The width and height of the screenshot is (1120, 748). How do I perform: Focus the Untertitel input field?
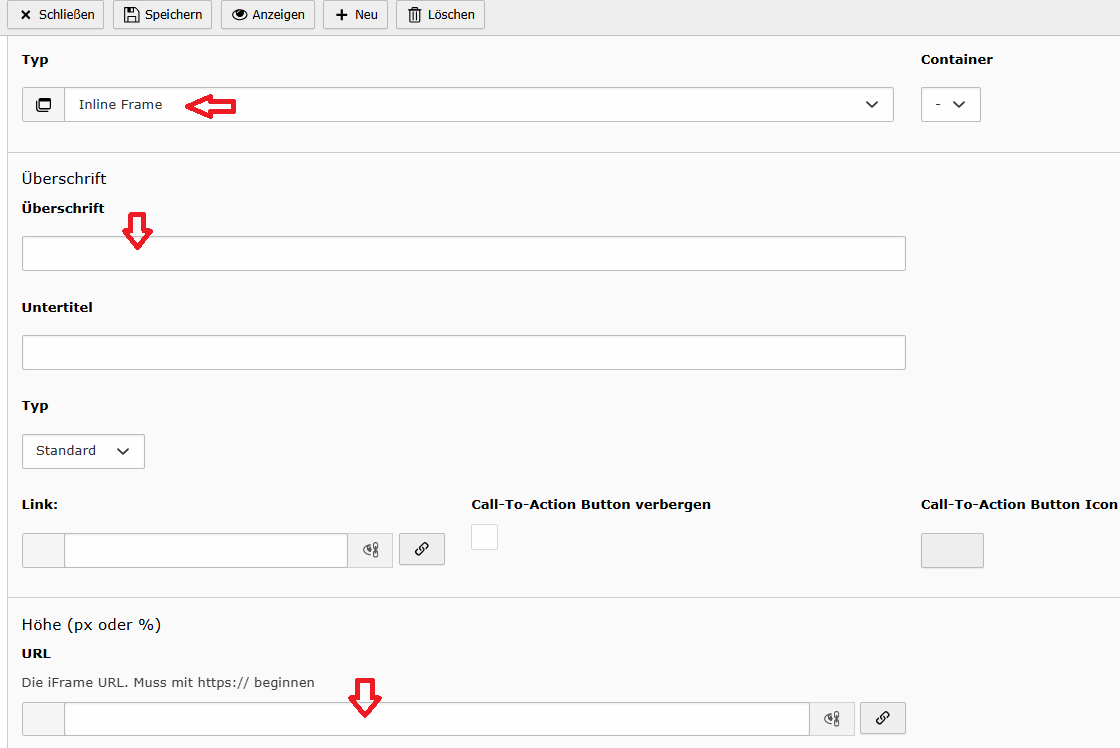(463, 353)
